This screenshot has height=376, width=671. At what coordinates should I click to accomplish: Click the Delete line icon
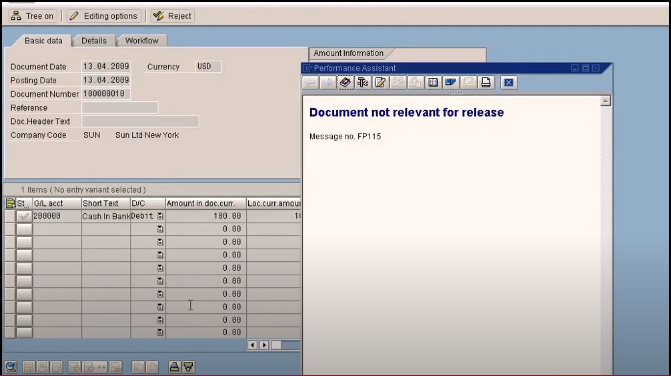point(116,367)
